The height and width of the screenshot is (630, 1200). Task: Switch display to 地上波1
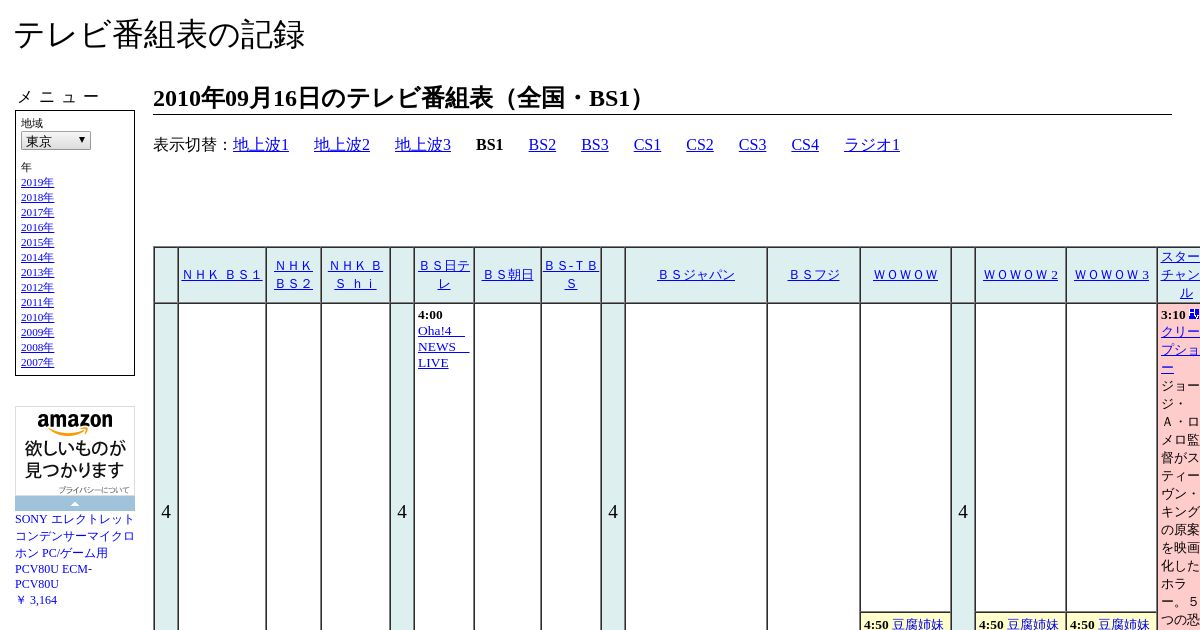(261, 145)
